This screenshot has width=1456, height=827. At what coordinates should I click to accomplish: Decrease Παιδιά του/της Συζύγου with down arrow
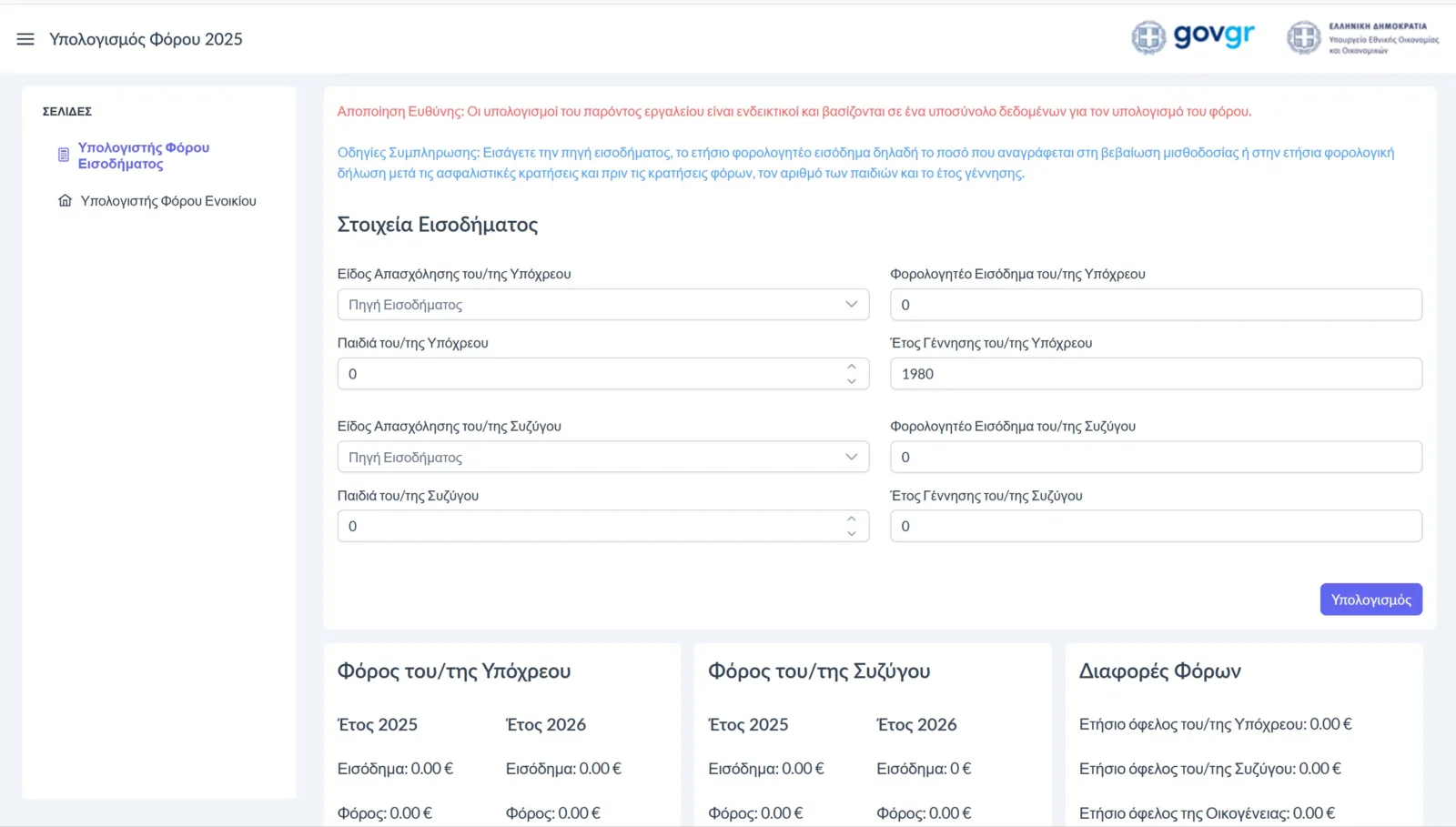[x=851, y=534]
